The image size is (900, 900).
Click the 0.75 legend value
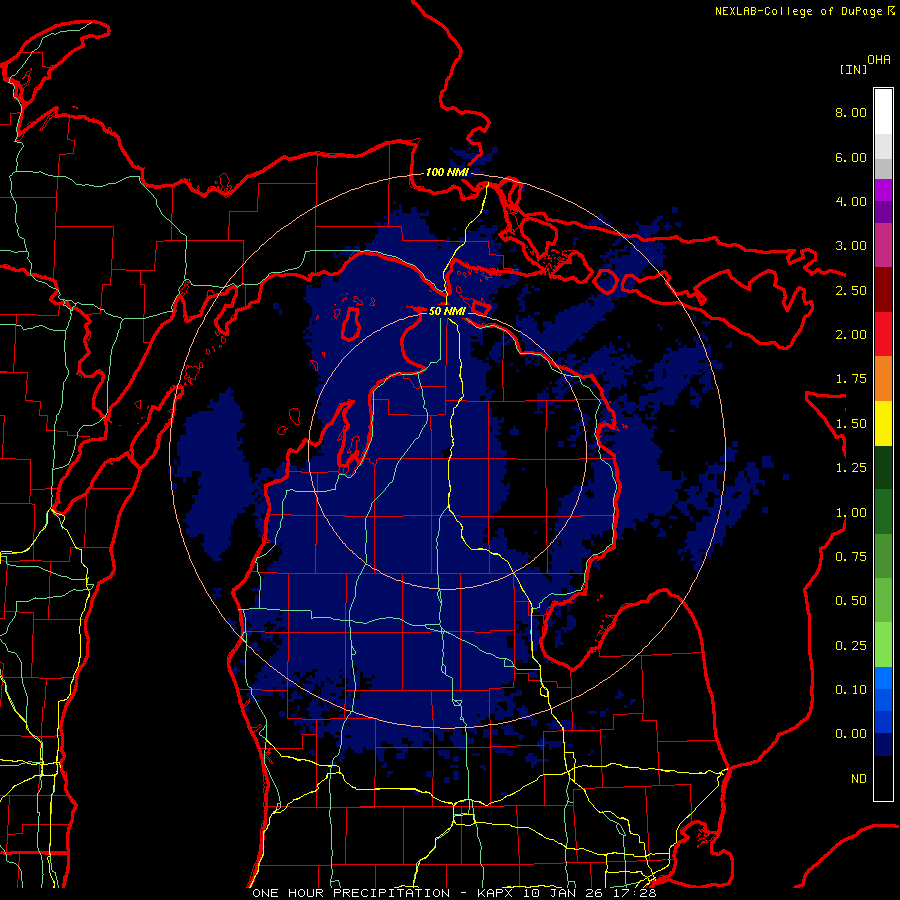point(851,557)
